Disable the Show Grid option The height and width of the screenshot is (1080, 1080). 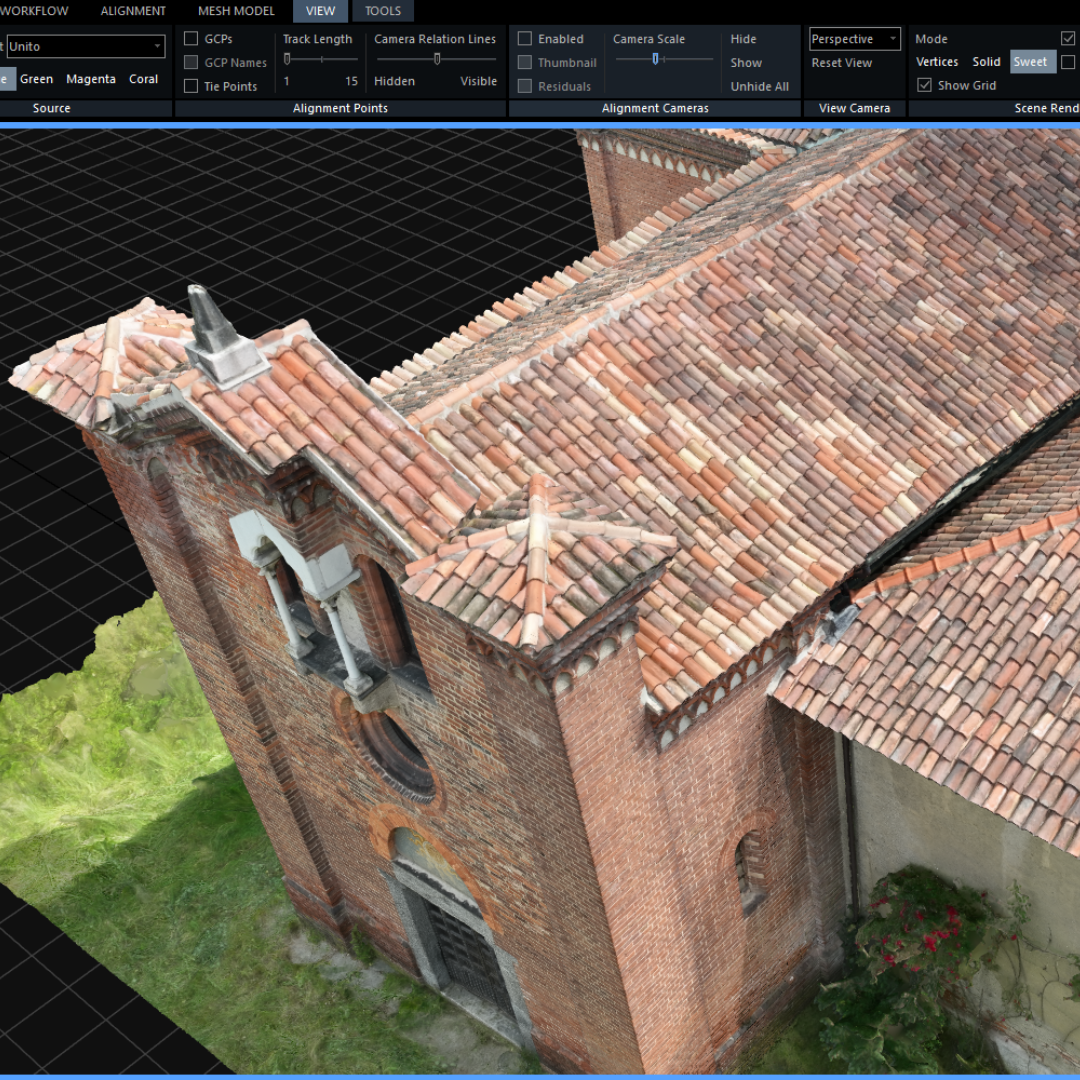tap(925, 85)
